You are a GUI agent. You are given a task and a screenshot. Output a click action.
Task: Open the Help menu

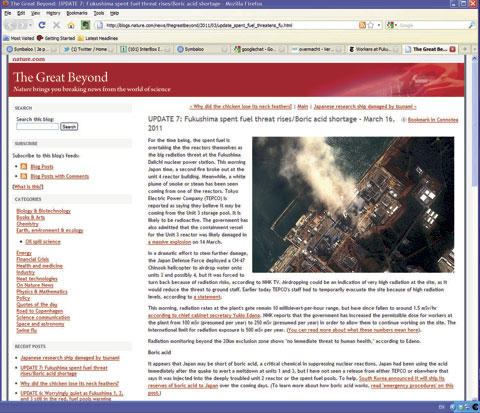click(x=114, y=13)
